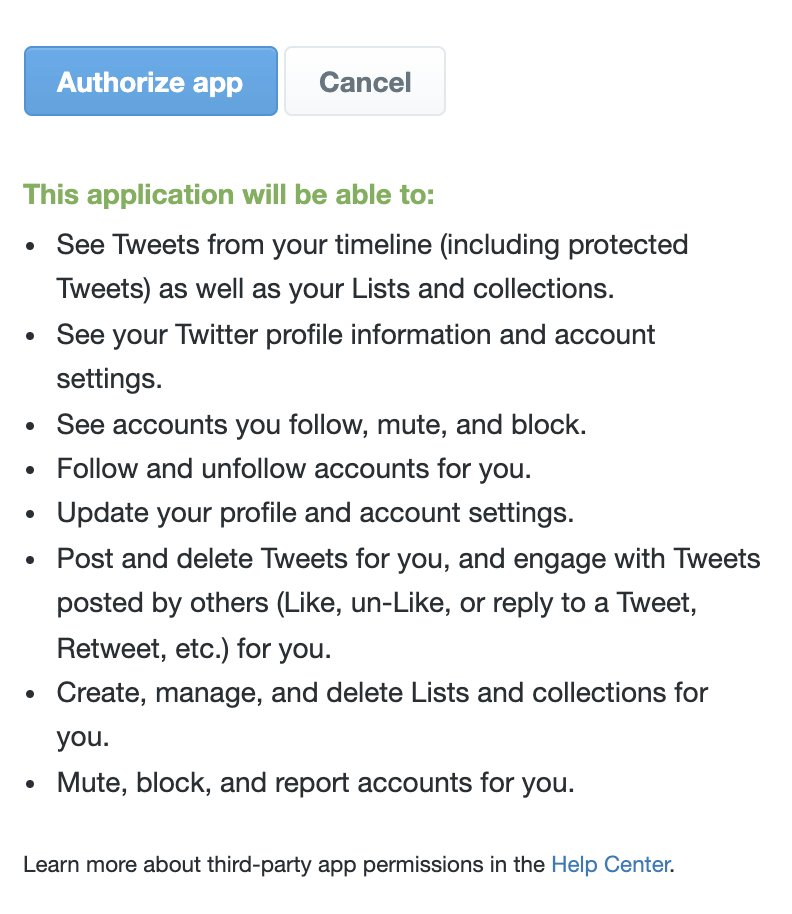The width and height of the screenshot is (792, 914).
Task: Click the bullet beside "Follow and unfollow accounts"
Action: pyautogui.click(x=30, y=470)
